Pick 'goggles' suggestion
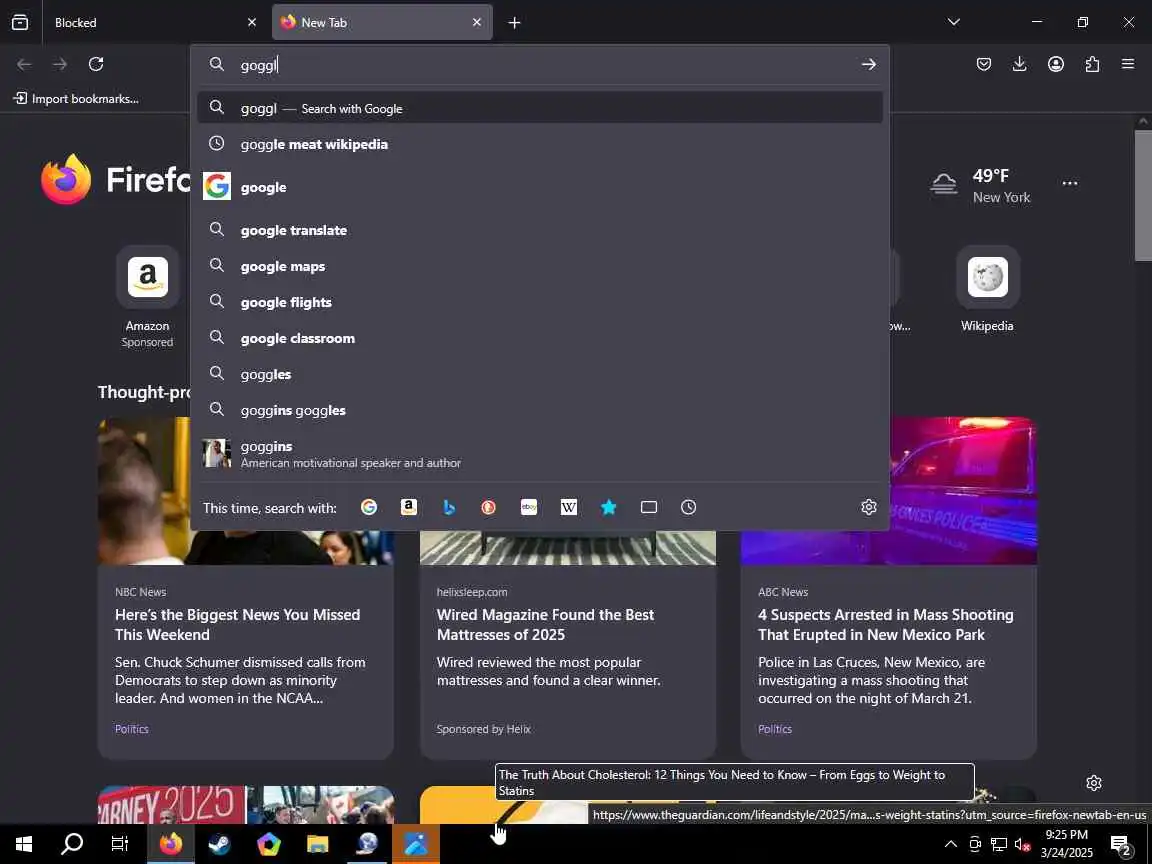 [540, 374]
